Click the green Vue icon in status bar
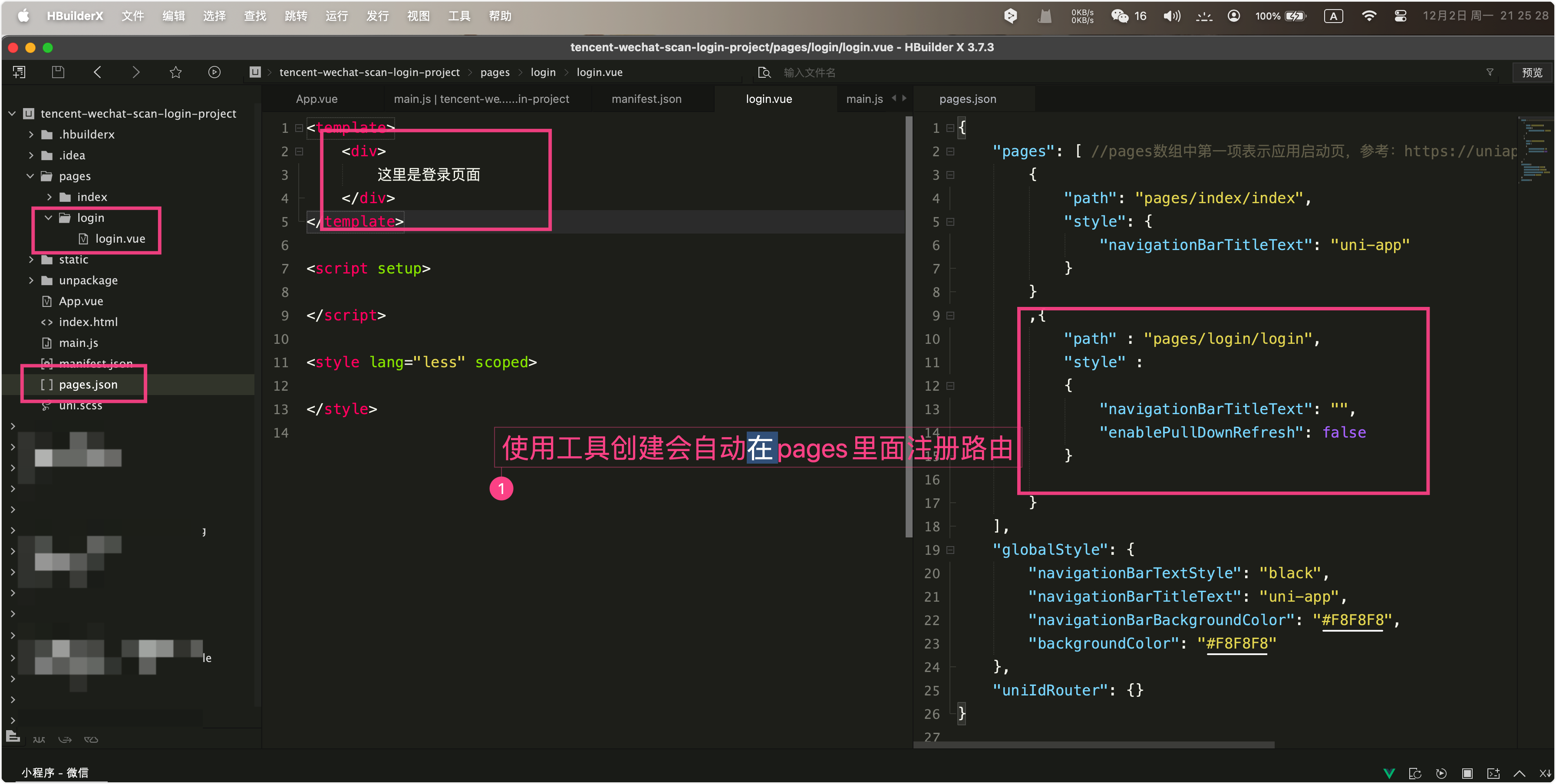1556x784 pixels. [1389, 773]
